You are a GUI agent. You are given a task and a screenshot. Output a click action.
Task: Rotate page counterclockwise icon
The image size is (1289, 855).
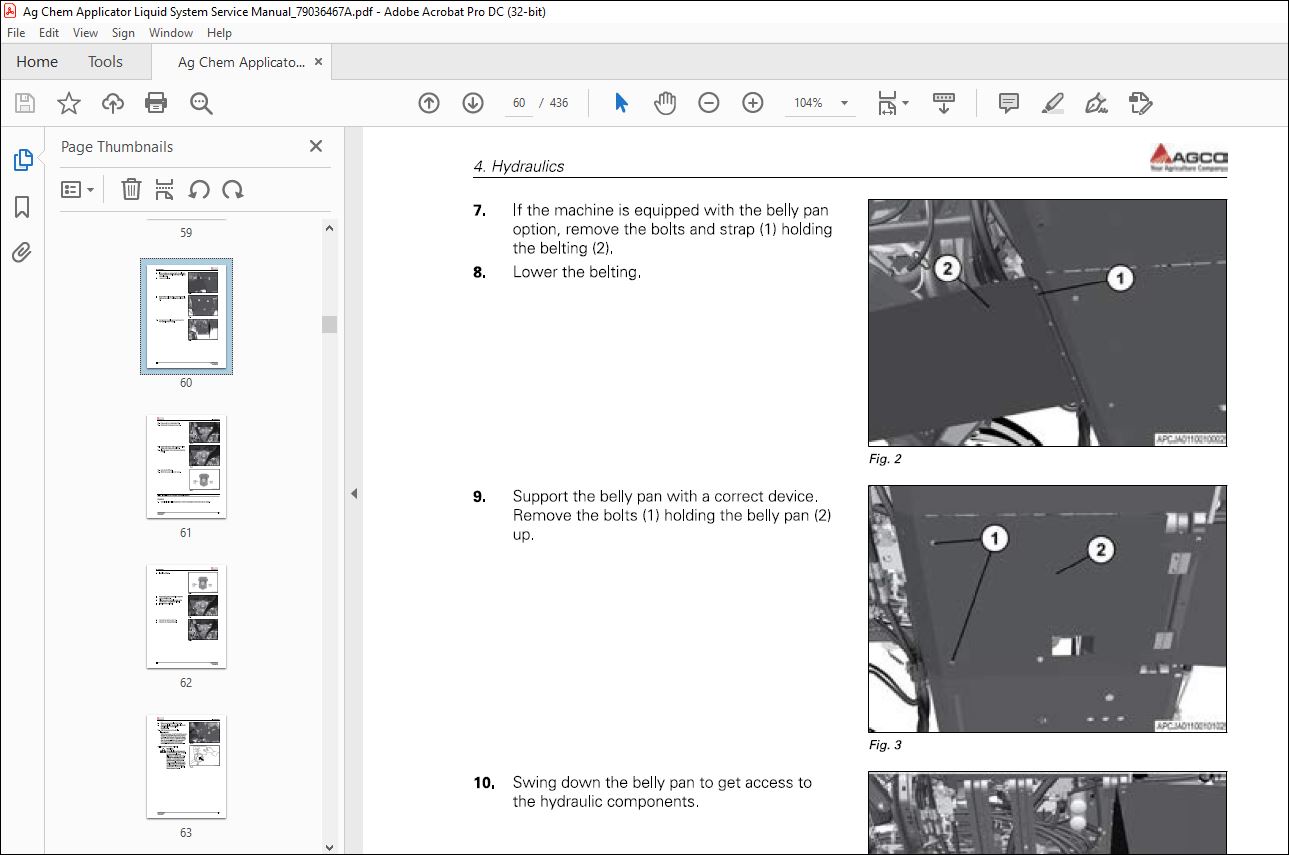199,189
